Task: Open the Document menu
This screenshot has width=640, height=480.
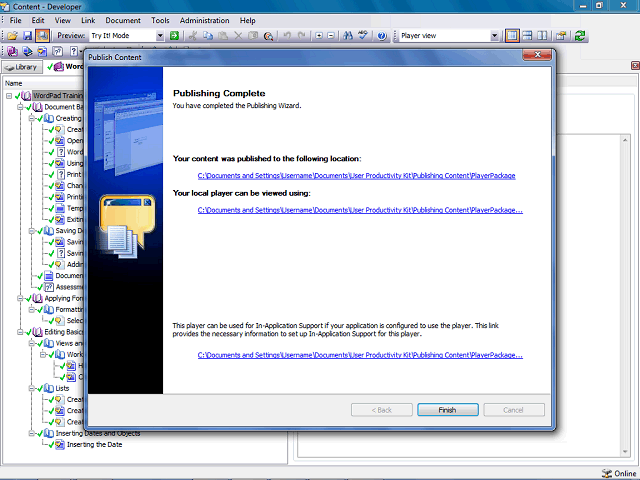Action: click(123, 20)
